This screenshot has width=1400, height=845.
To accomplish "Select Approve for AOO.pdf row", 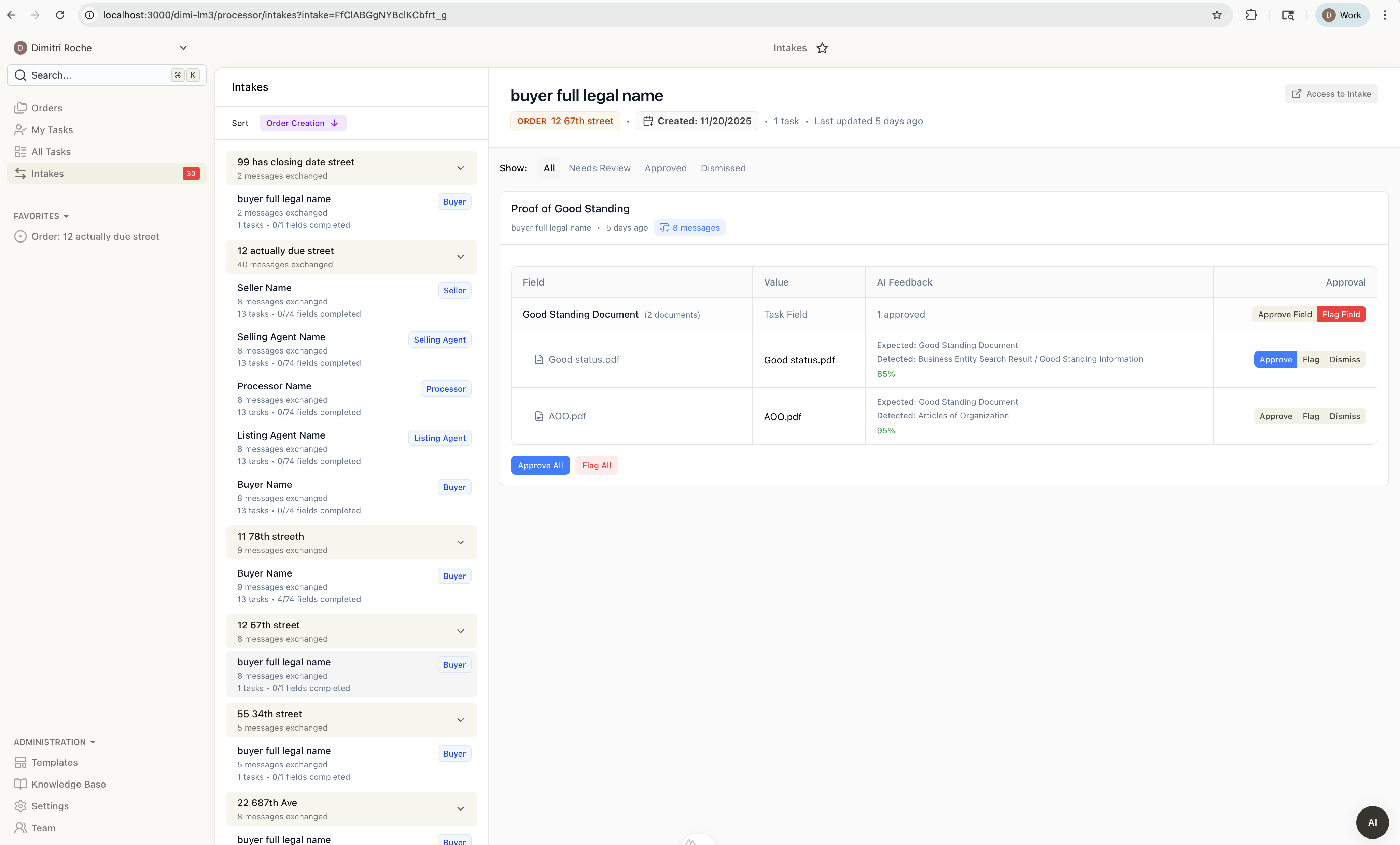I will tap(1275, 417).
